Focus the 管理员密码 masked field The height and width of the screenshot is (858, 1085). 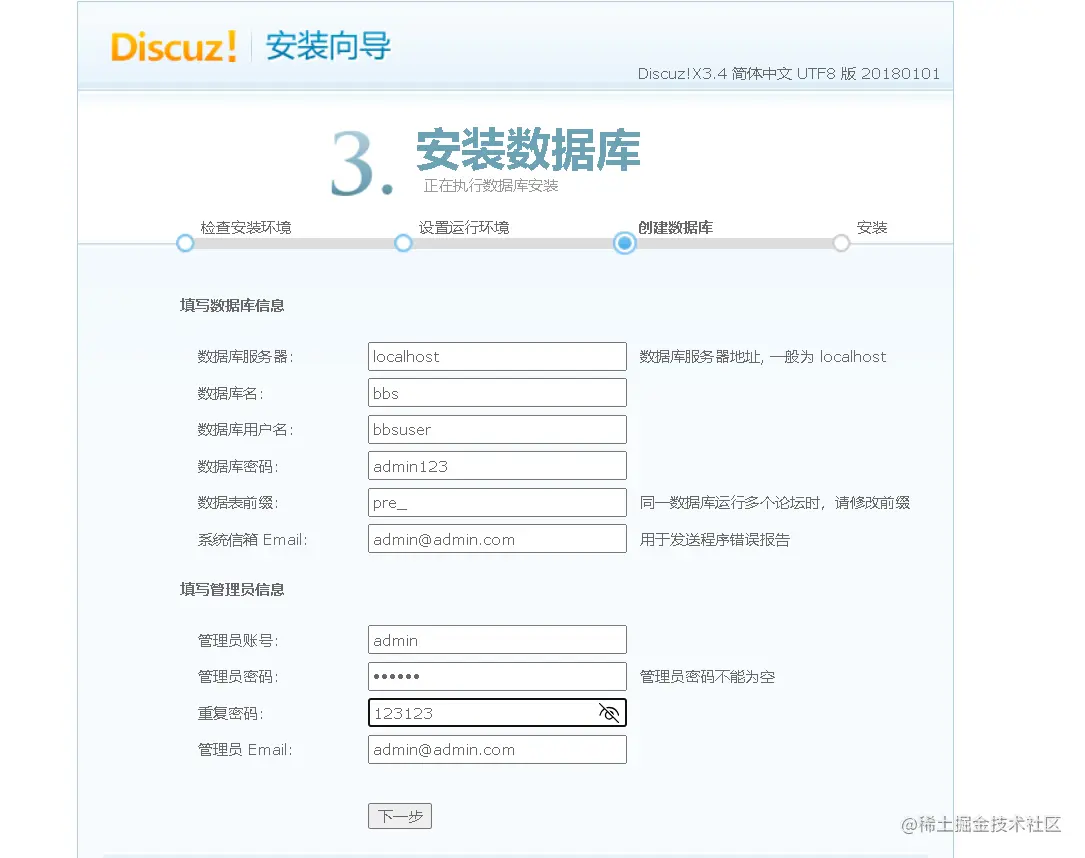497,677
